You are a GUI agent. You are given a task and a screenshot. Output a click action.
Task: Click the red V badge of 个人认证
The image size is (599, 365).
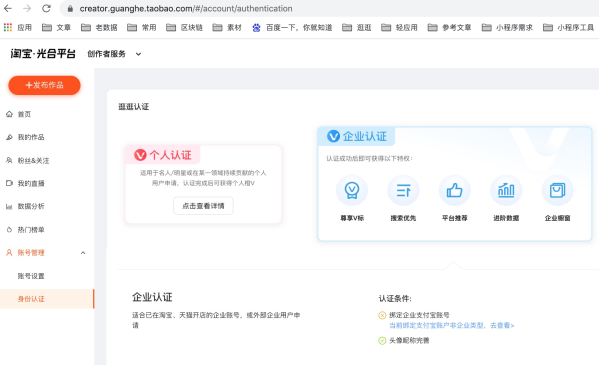[x=140, y=154]
